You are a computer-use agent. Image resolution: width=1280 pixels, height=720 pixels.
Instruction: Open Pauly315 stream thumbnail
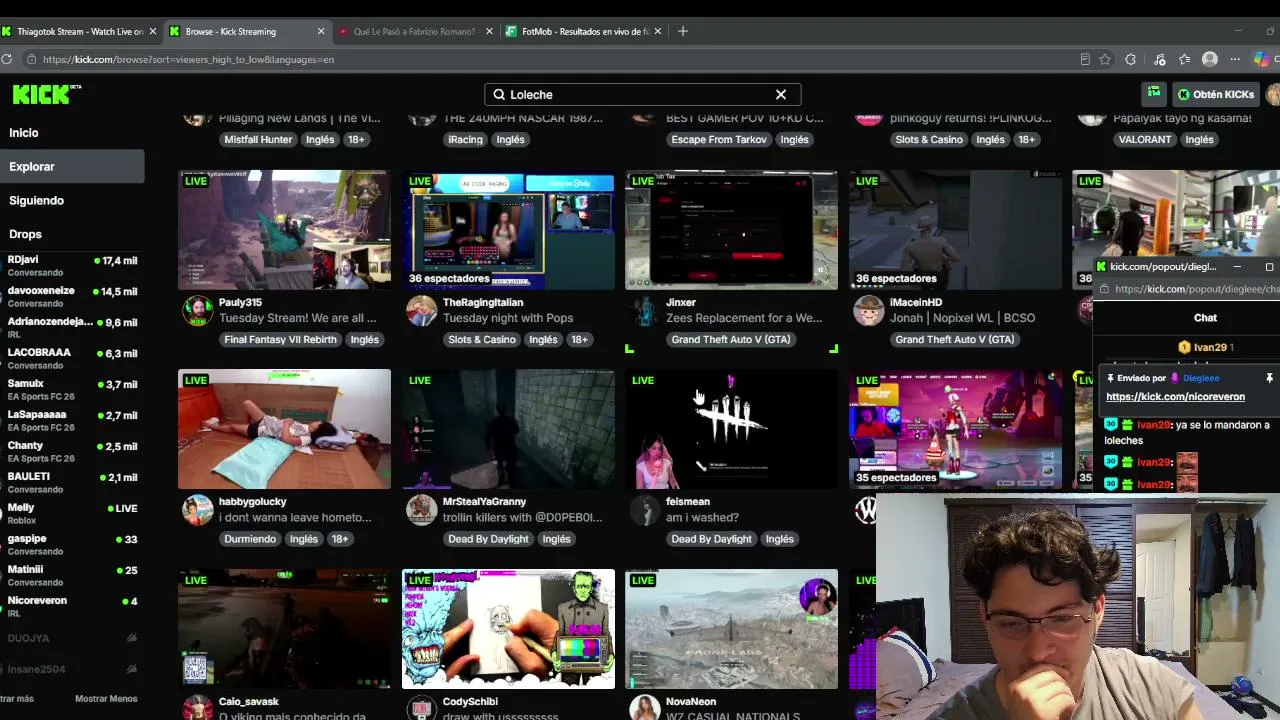point(284,230)
